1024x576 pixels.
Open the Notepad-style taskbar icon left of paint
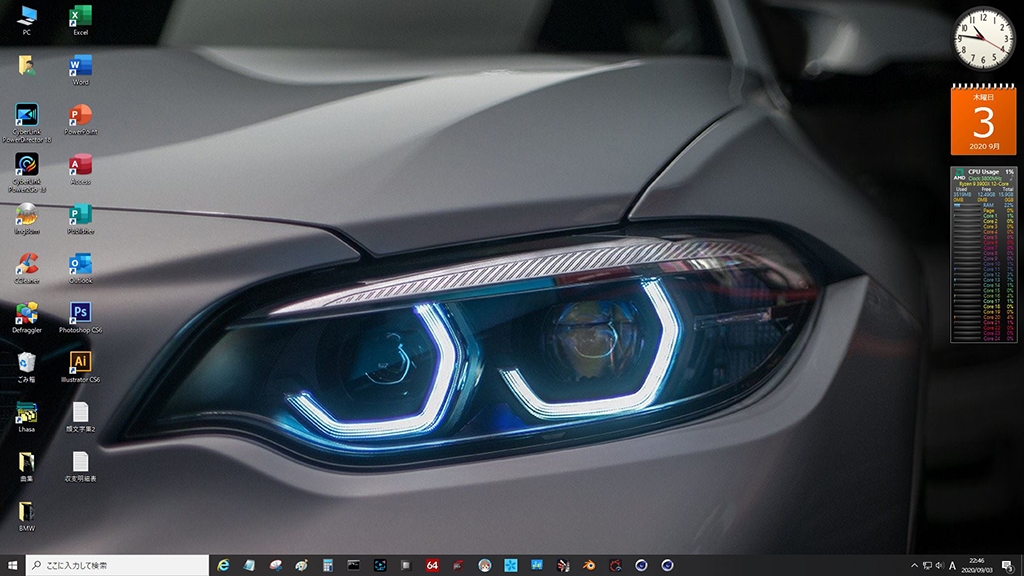click(x=249, y=565)
